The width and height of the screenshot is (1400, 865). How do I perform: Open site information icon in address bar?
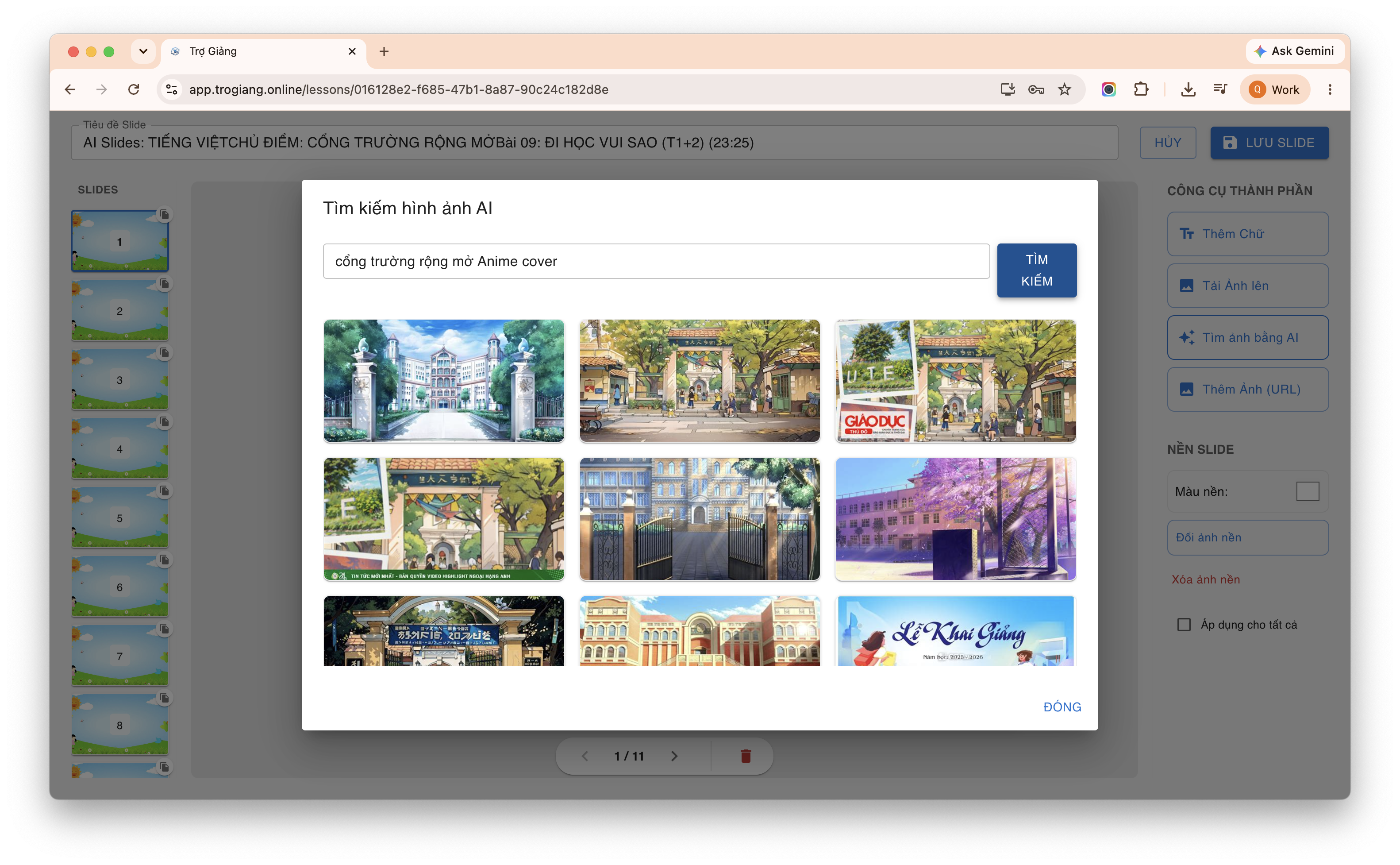(x=172, y=90)
